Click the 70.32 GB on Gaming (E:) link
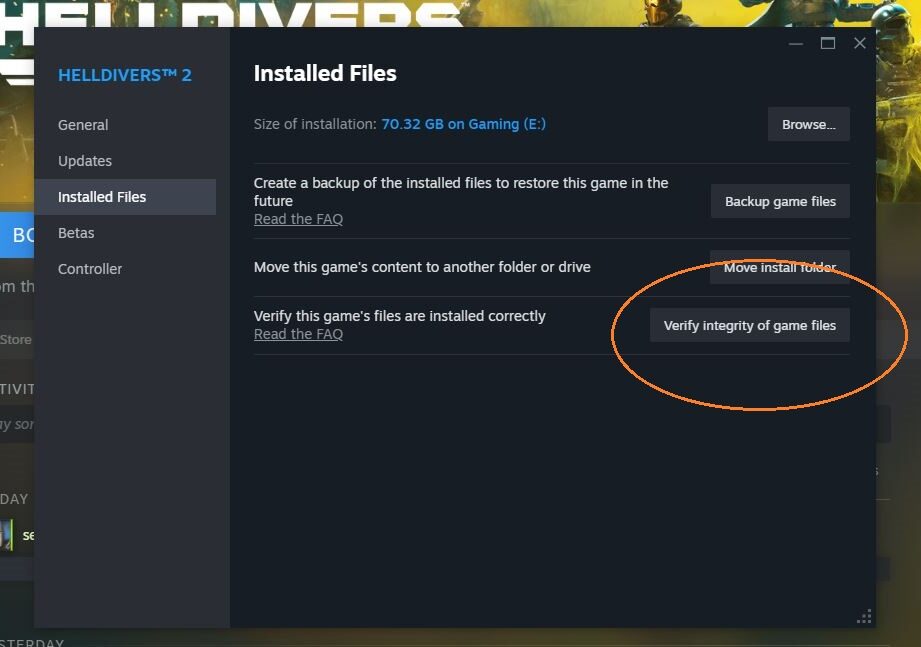Image resolution: width=921 pixels, height=647 pixels. [x=463, y=124]
